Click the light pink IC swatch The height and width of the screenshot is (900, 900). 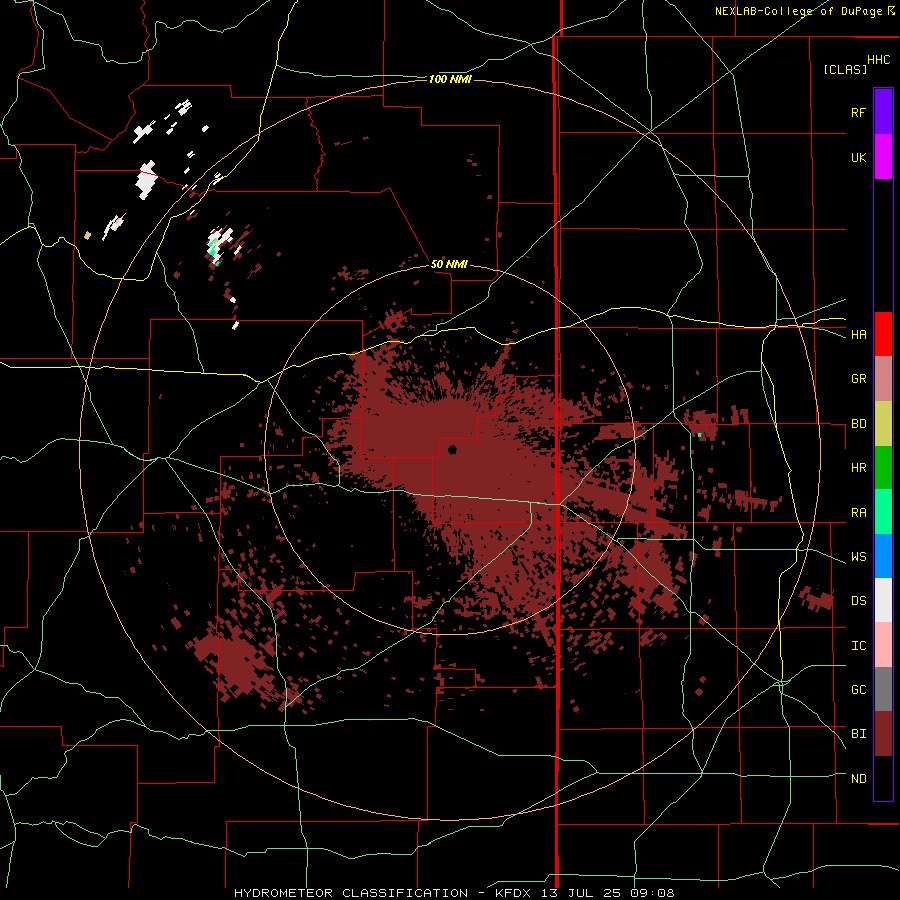click(883, 645)
